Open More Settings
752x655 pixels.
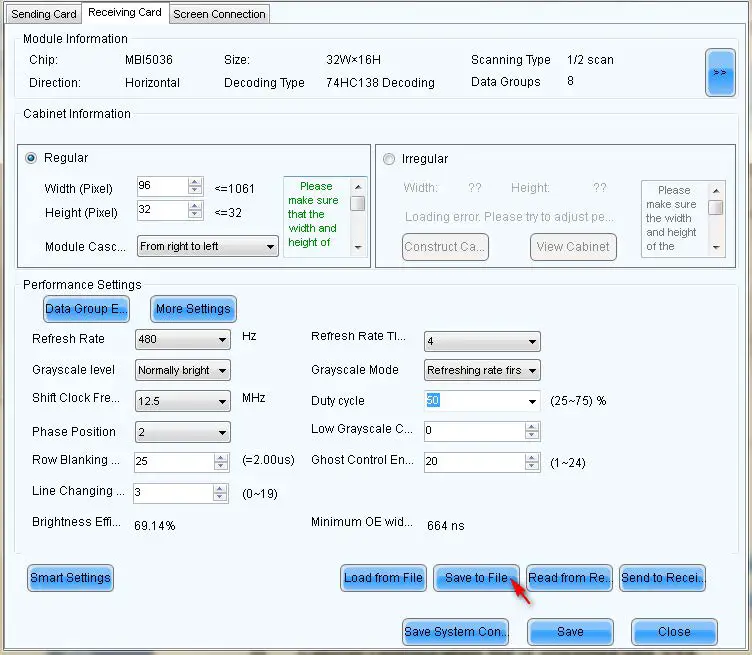coord(193,309)
